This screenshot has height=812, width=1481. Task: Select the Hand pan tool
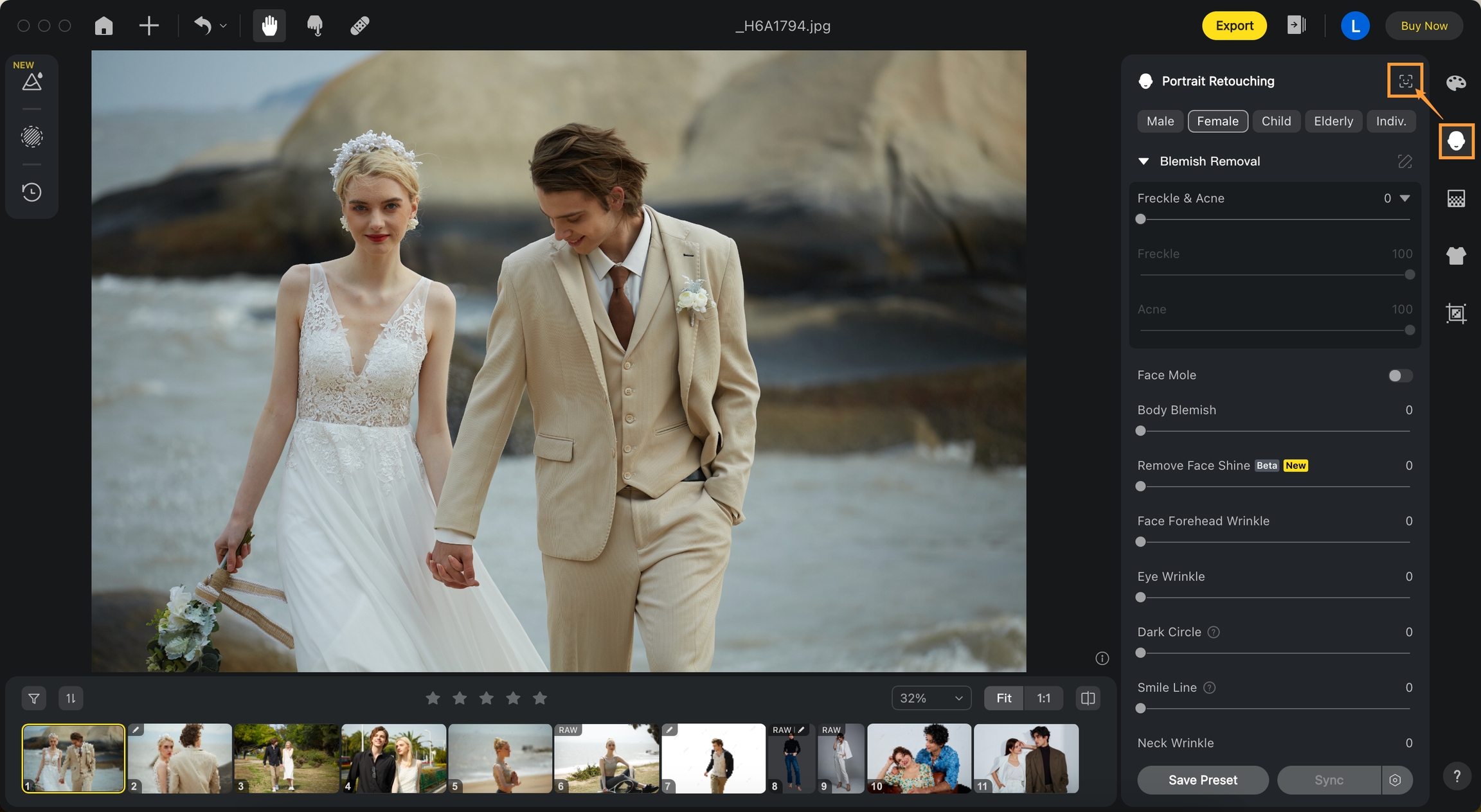[269, 26]
